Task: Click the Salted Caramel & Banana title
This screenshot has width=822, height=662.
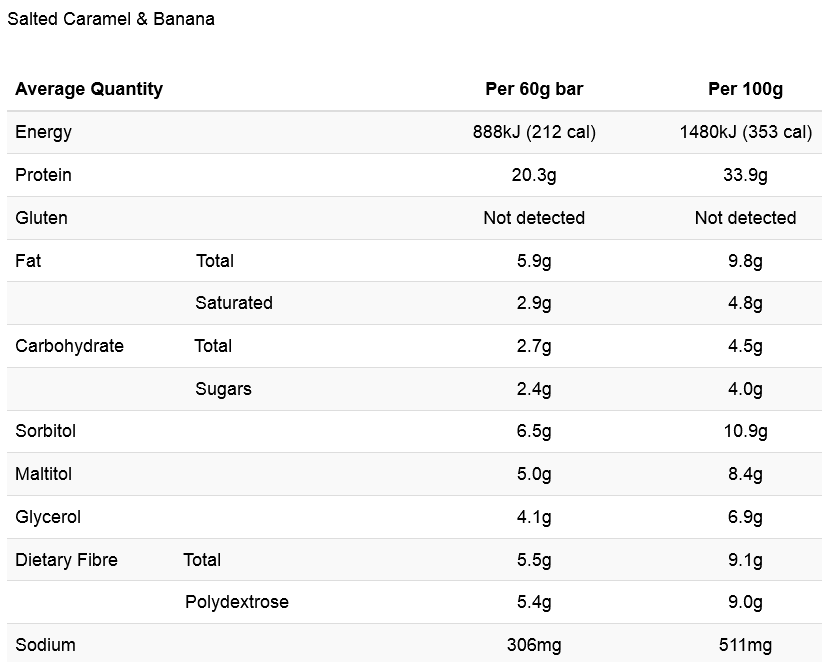Action: pos(111,19)
